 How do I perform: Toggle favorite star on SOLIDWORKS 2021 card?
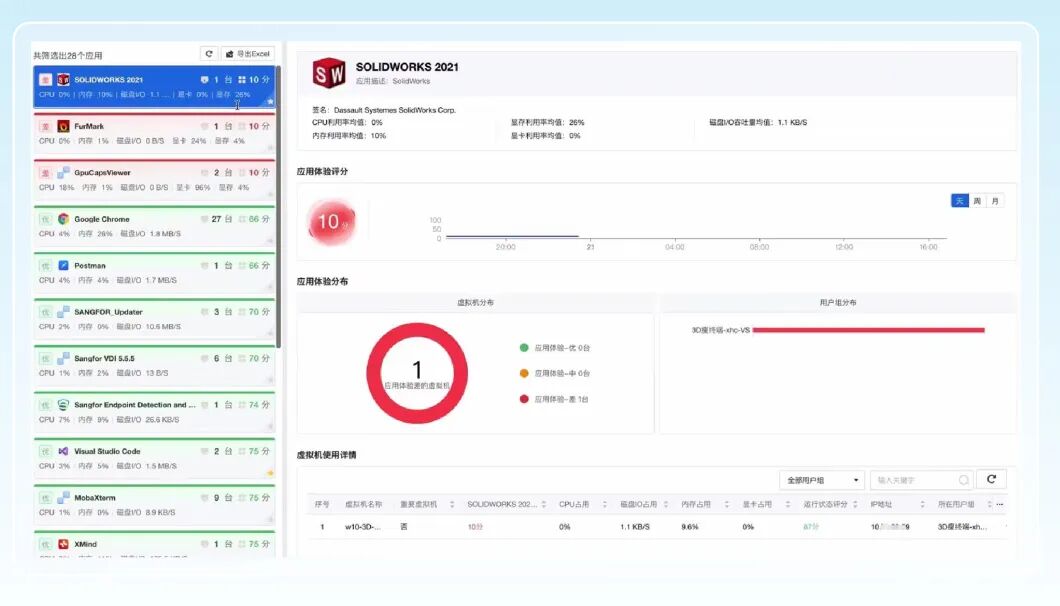click(x=270, y=101)
